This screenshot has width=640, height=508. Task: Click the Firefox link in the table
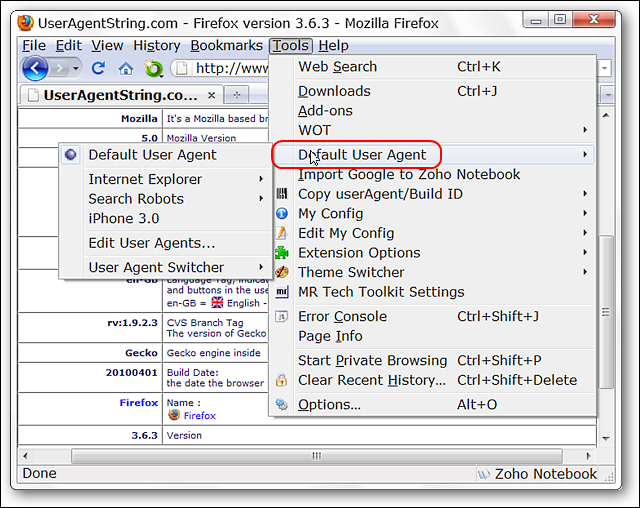point(199,415)
